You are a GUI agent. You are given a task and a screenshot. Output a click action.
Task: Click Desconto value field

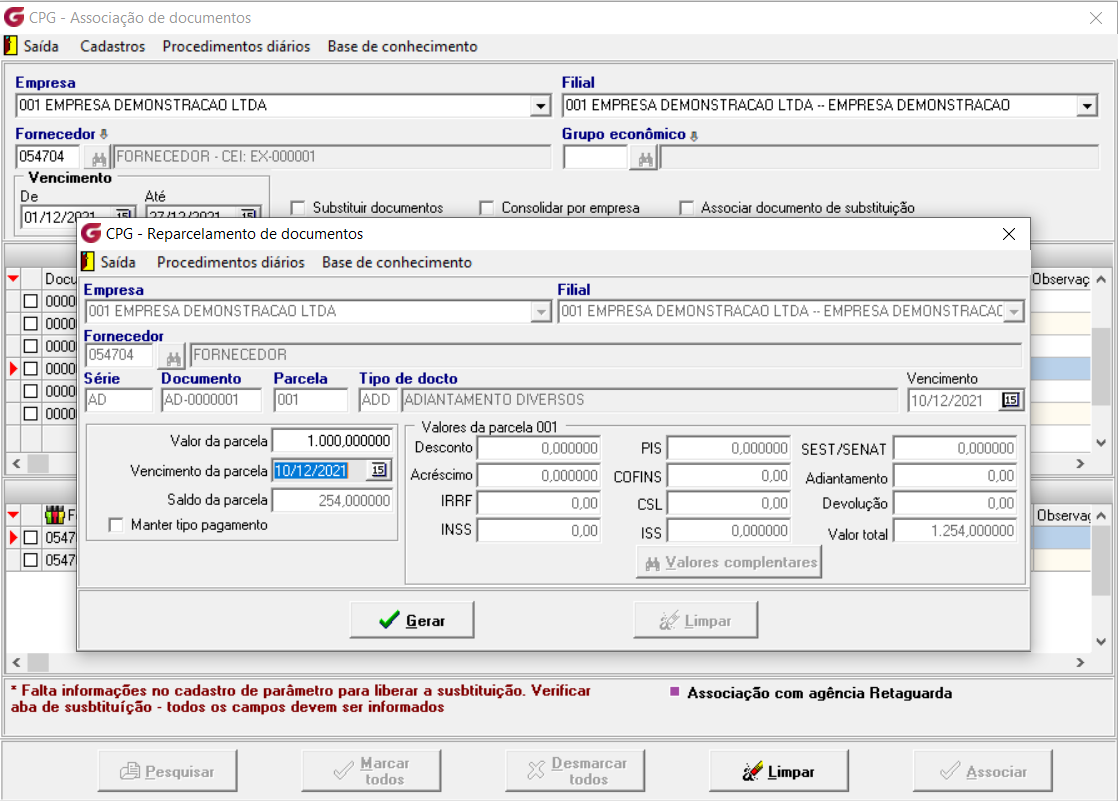[x=538, y=448]
